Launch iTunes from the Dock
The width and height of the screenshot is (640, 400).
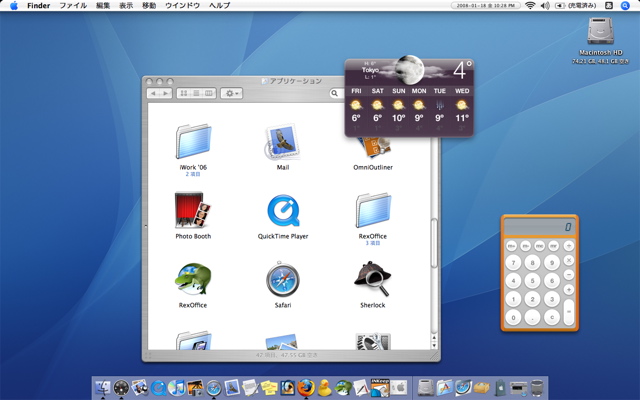pos(176,387)
